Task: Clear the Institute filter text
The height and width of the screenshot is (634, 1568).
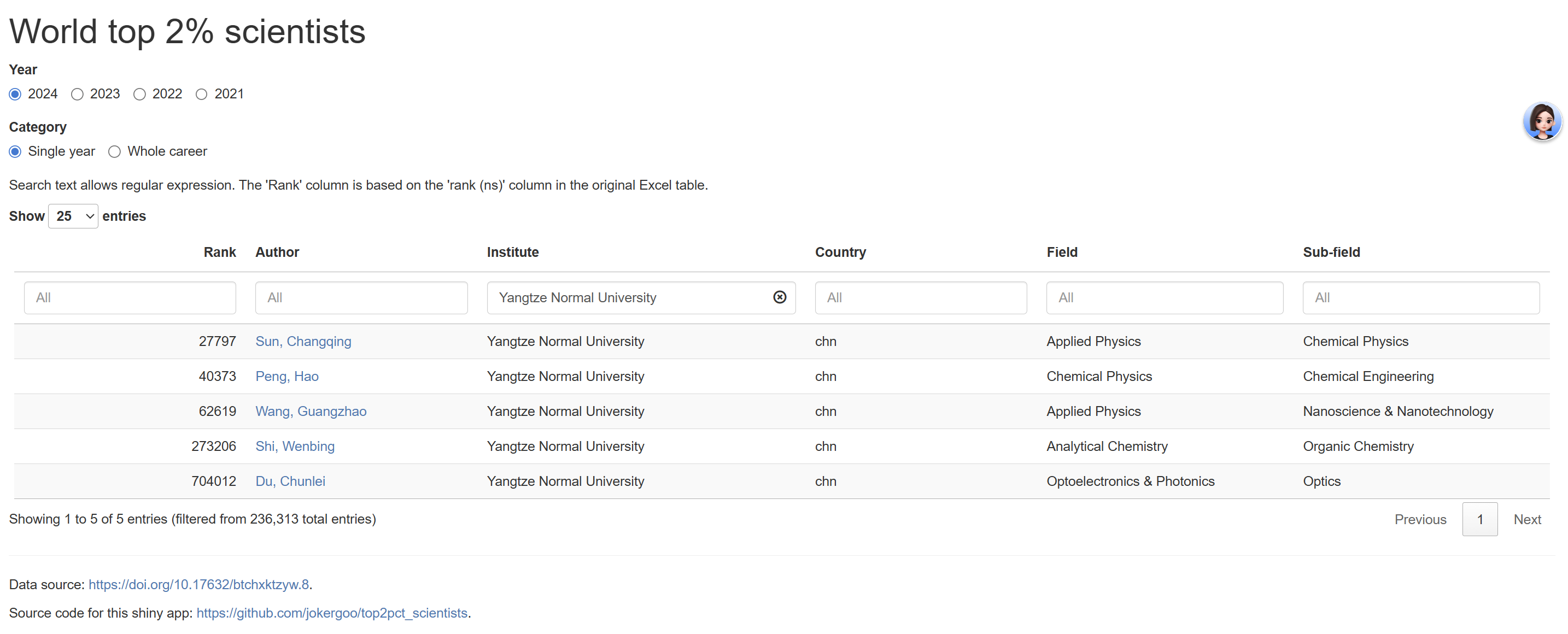Action: (x=779, y=297)
